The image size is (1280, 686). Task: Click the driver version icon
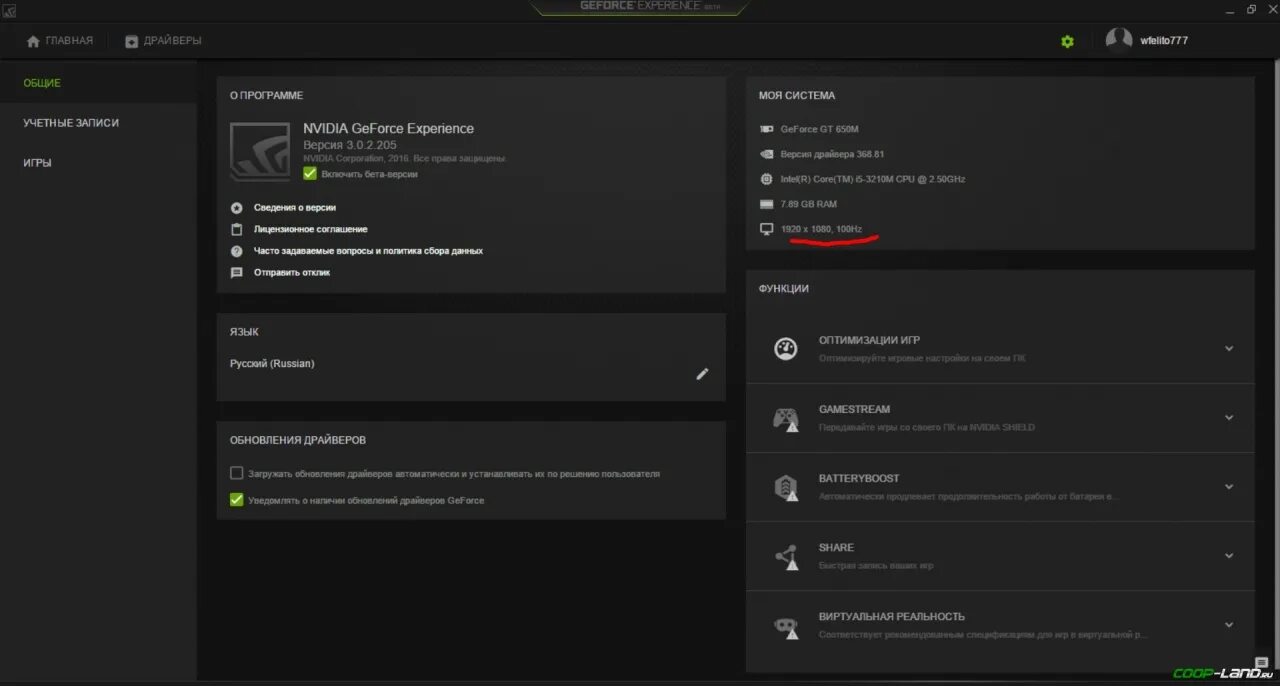point(767,154)
